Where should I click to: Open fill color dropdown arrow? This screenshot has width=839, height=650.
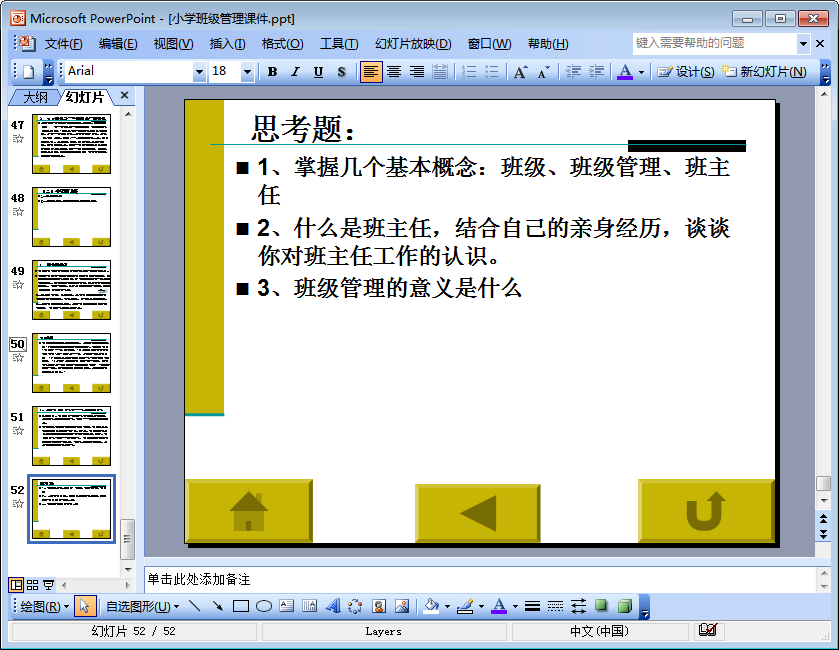pyautogui.click(x=447, y=606)
